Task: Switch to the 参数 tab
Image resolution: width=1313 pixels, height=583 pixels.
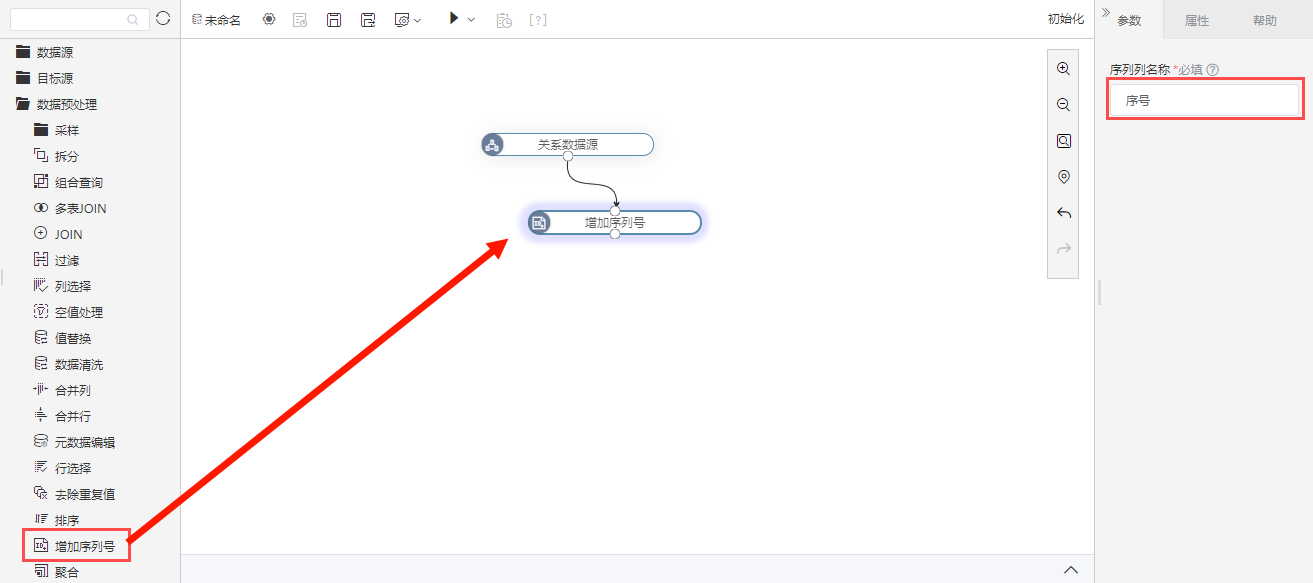Action: (x=1129, y=20)
